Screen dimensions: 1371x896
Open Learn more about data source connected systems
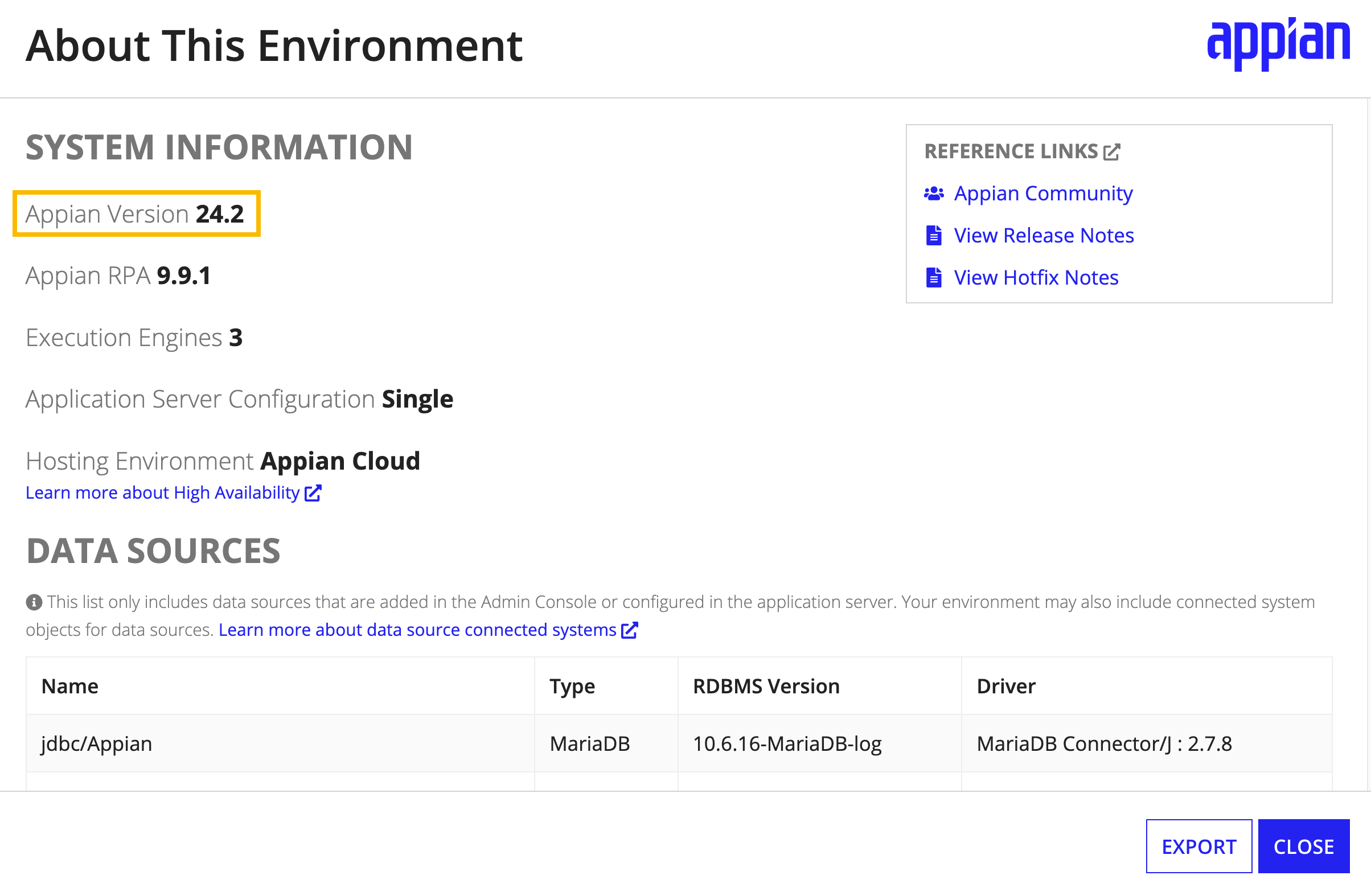pyautogui.click(x=418, y=631)
